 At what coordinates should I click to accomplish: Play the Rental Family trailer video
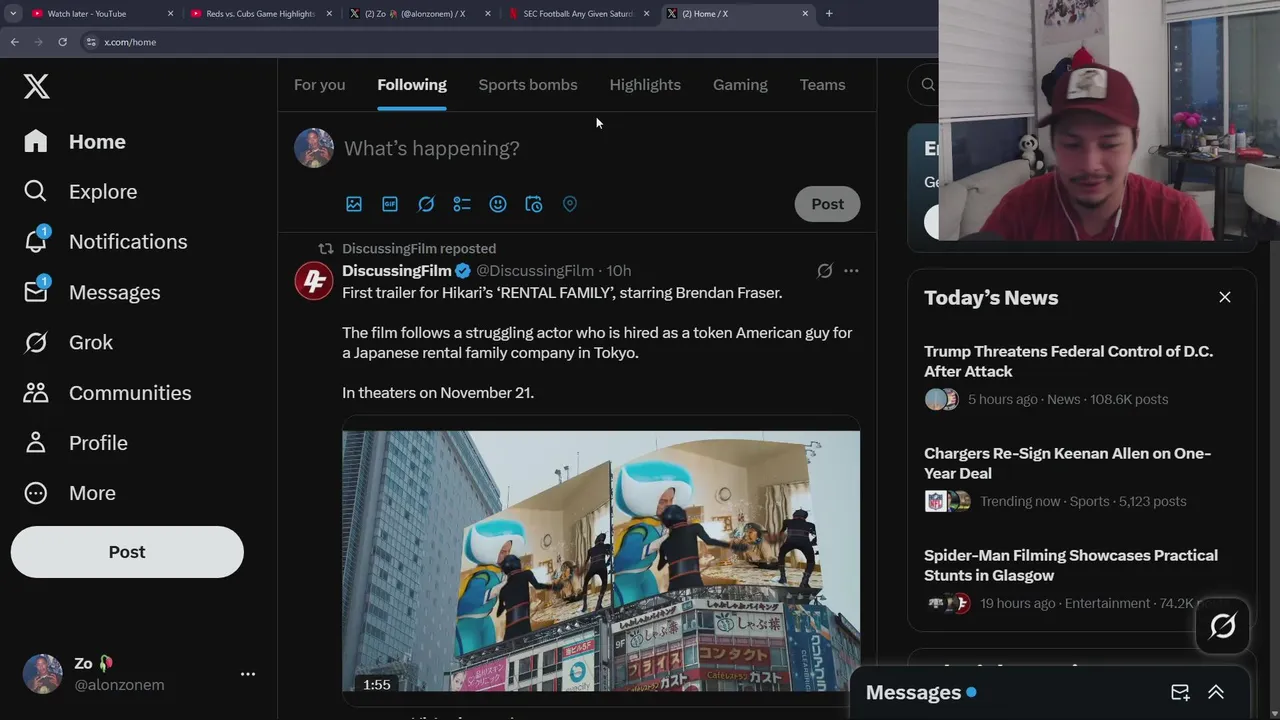pyautogui.click(x=601, y=561)
